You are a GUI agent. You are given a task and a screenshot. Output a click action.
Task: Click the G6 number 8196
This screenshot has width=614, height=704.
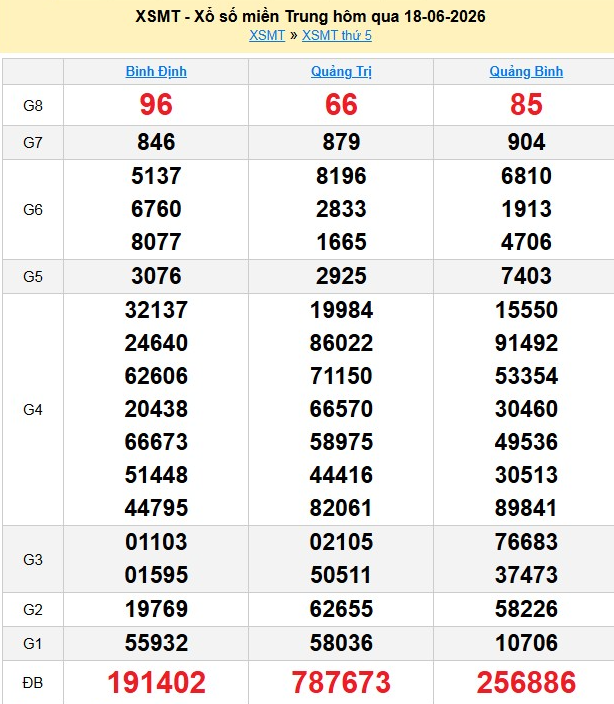pyautogui.click(x=341, y=176)
